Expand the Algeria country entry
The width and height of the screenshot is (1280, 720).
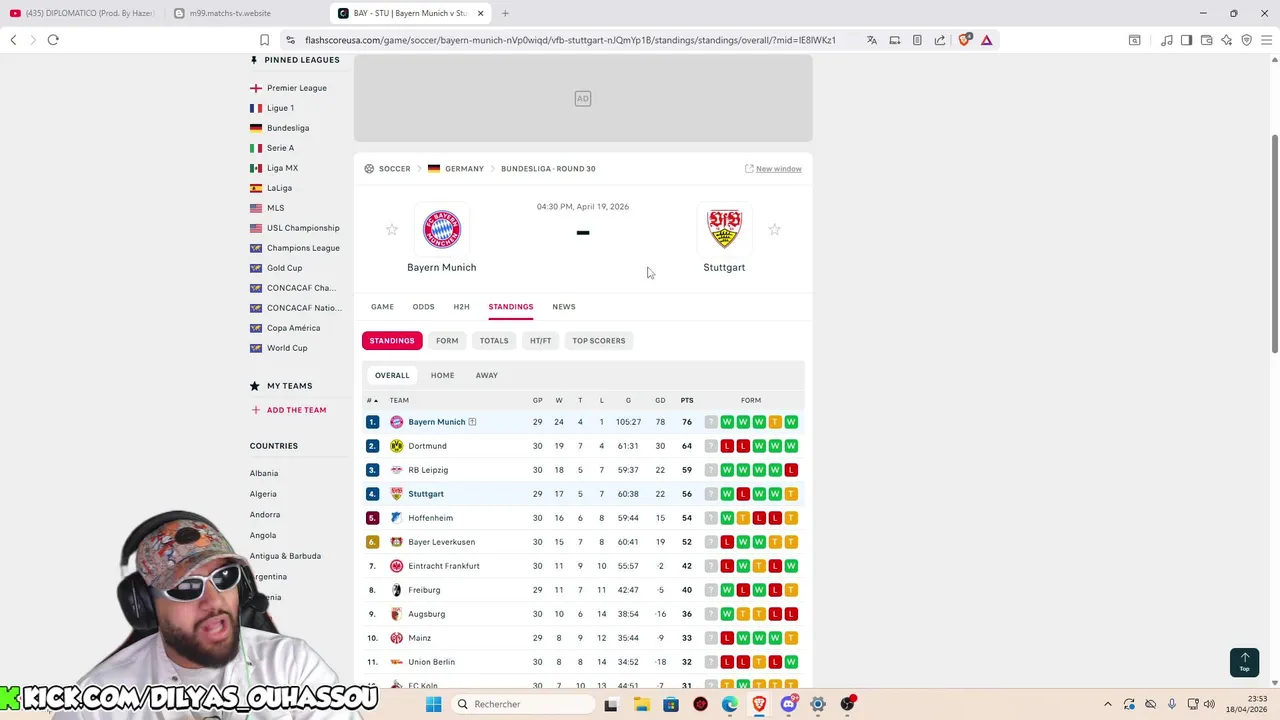[x=263, y=494]
